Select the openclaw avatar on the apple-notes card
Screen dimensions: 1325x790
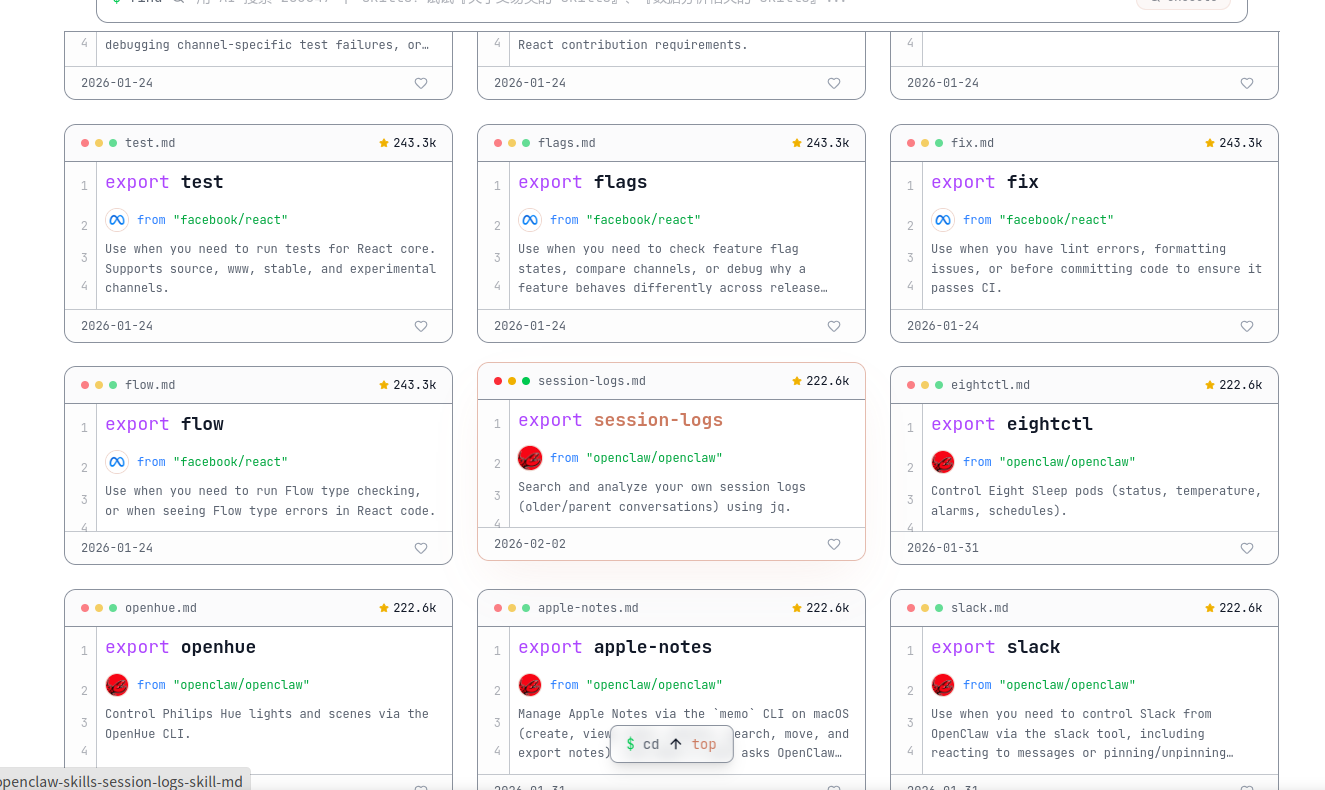530,685
